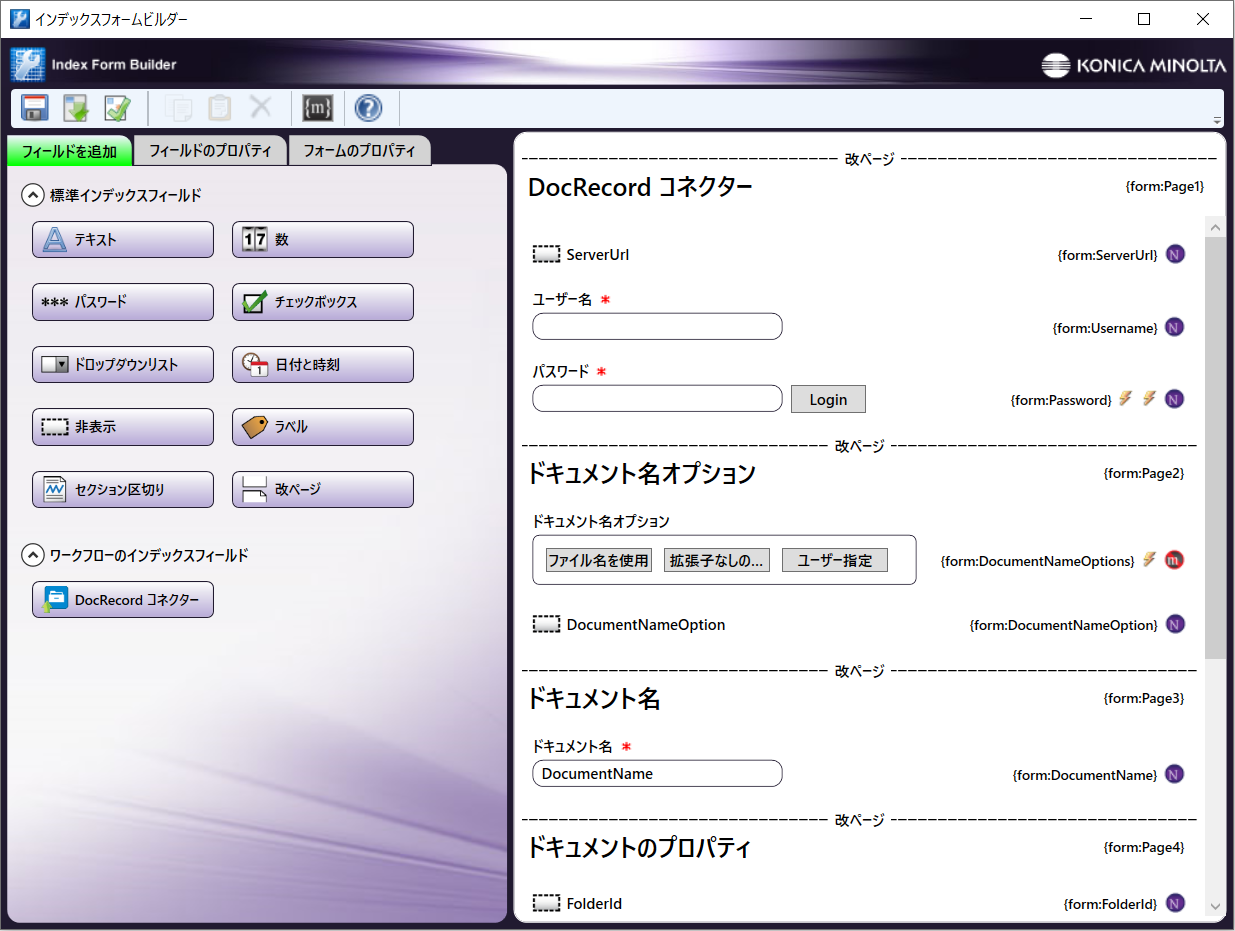Click the validate form checkmark toolbar icon
Image resolution: width=1235 pixels, height=931 pixels.
click(118, 108)
